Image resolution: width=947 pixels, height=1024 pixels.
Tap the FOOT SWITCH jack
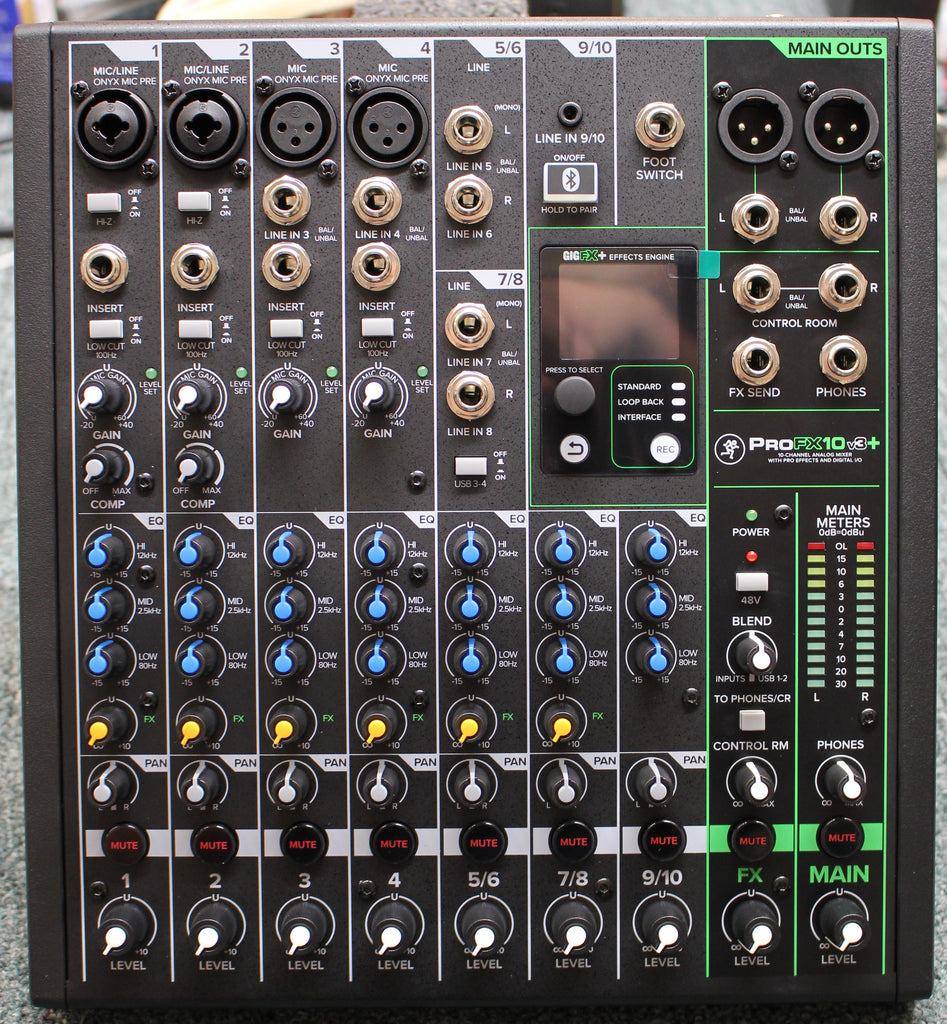tap(660, 125)
